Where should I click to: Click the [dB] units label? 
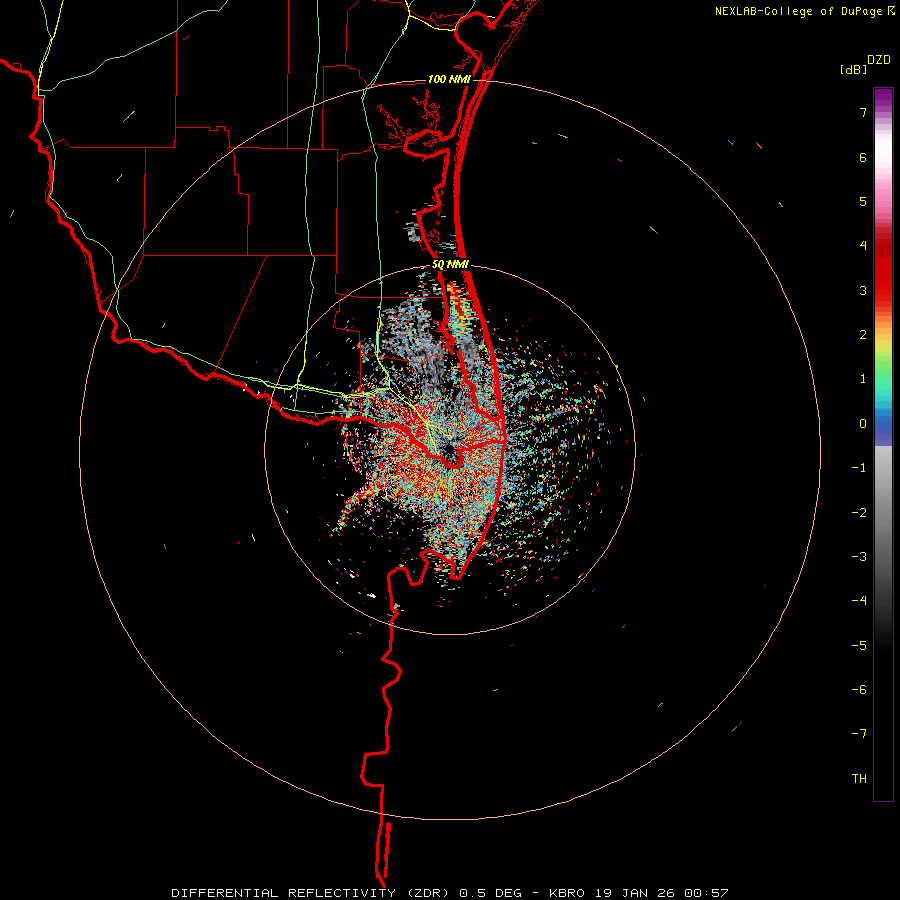[x=853, y=70]
